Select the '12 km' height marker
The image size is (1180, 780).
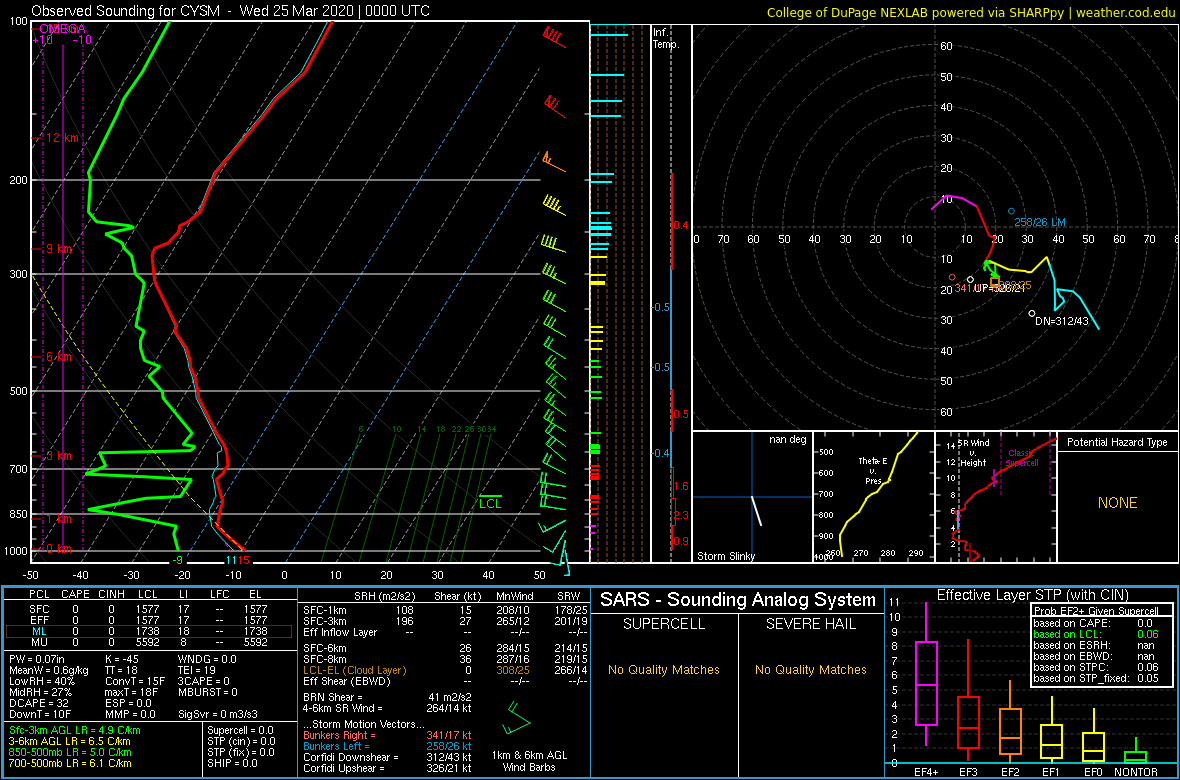(63, 139)
